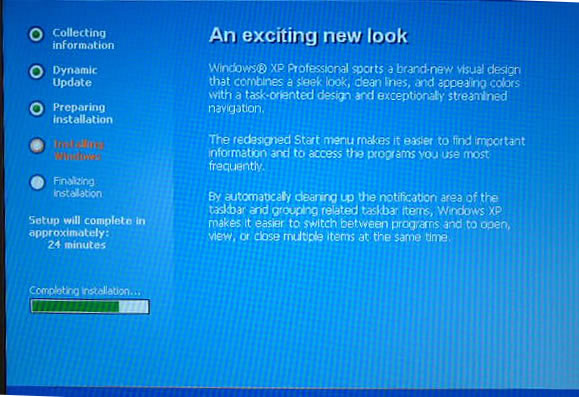This screenshot has height=397, width=579.
Task: Click the An exciting new look heading
Action: click(308, 36)
